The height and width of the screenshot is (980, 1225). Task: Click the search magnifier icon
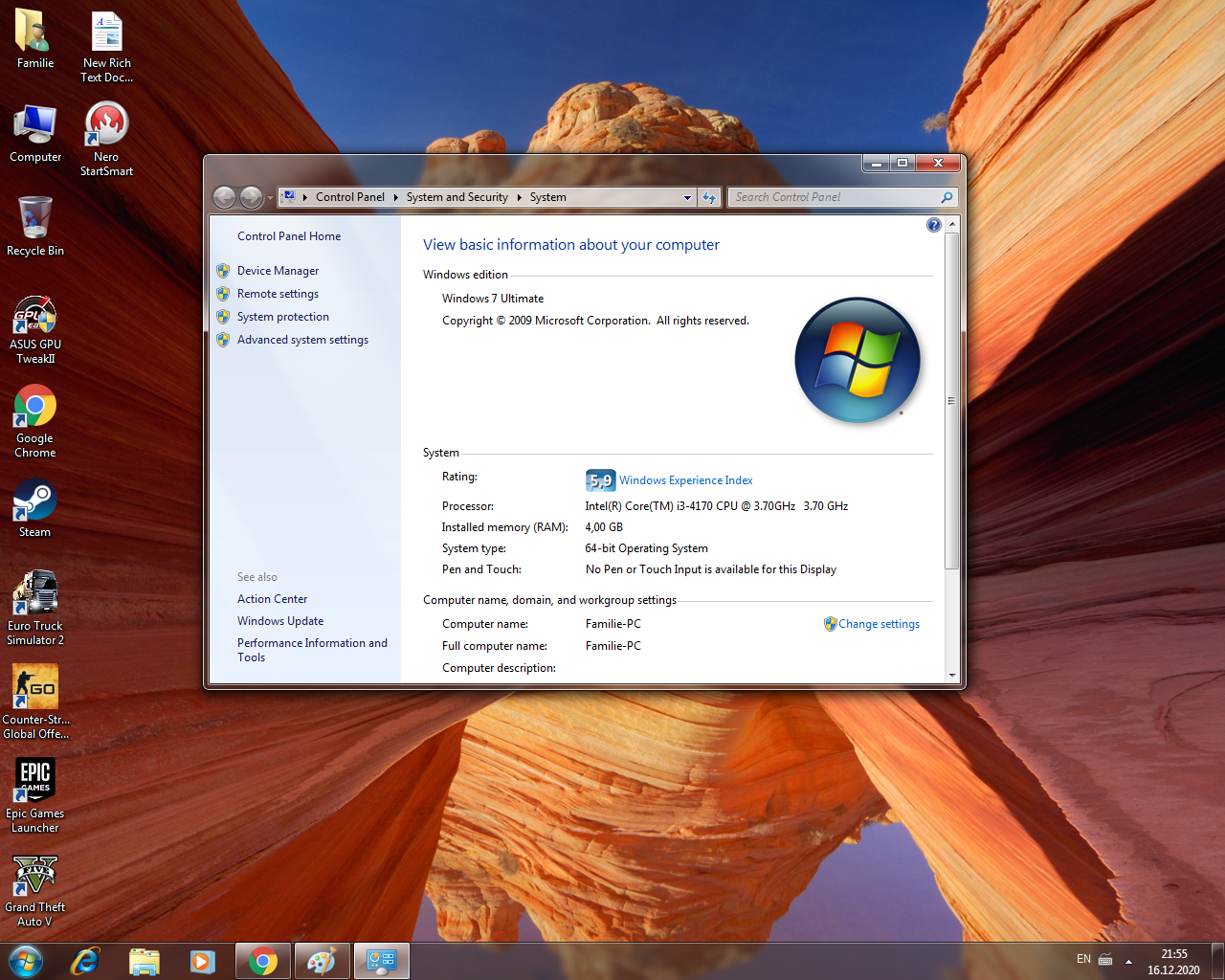(947, 197)
